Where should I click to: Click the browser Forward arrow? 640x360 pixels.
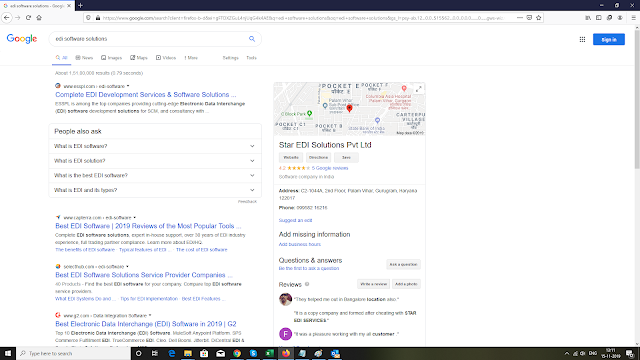18,18
